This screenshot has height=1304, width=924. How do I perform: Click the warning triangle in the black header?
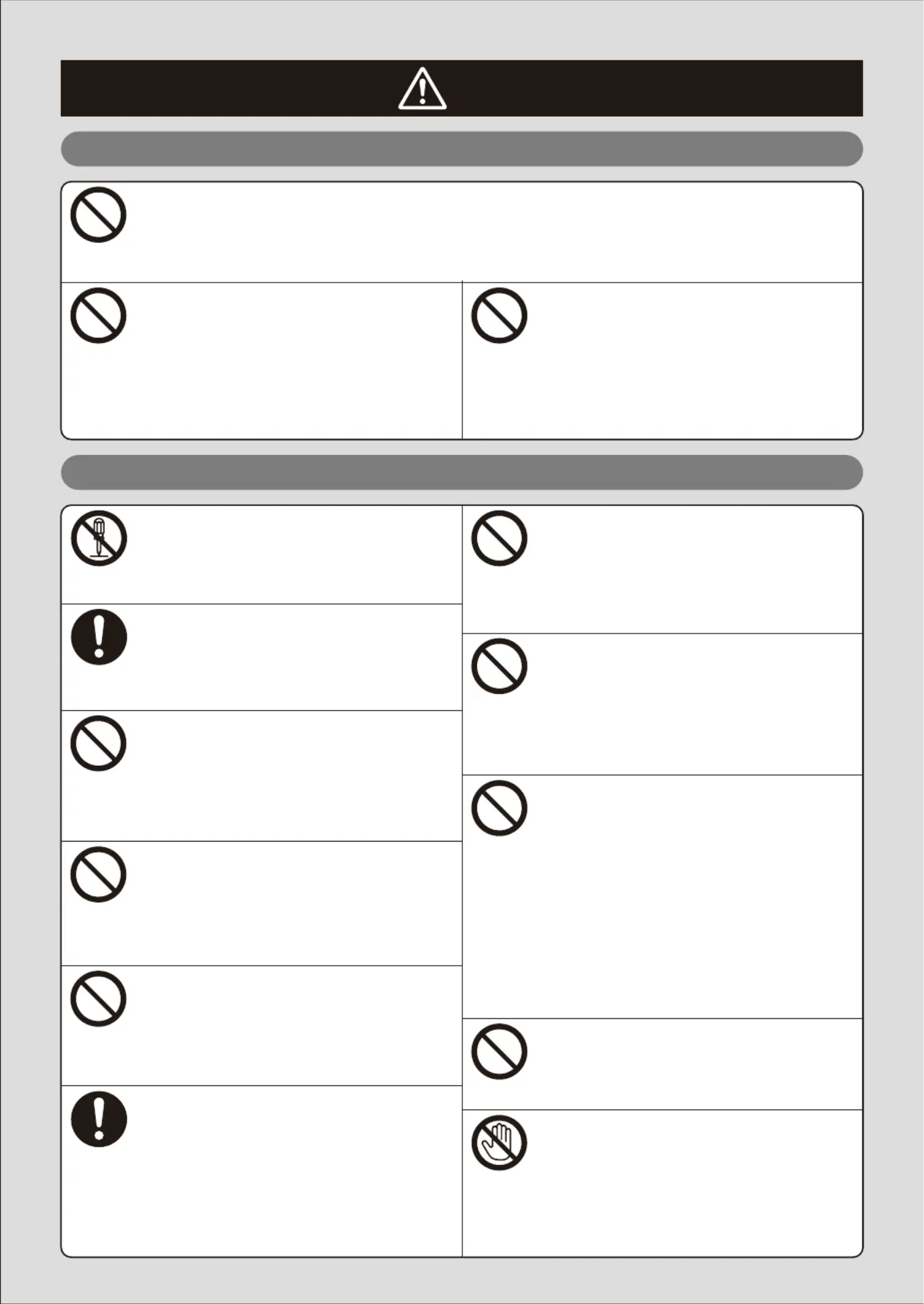point(422,89)
